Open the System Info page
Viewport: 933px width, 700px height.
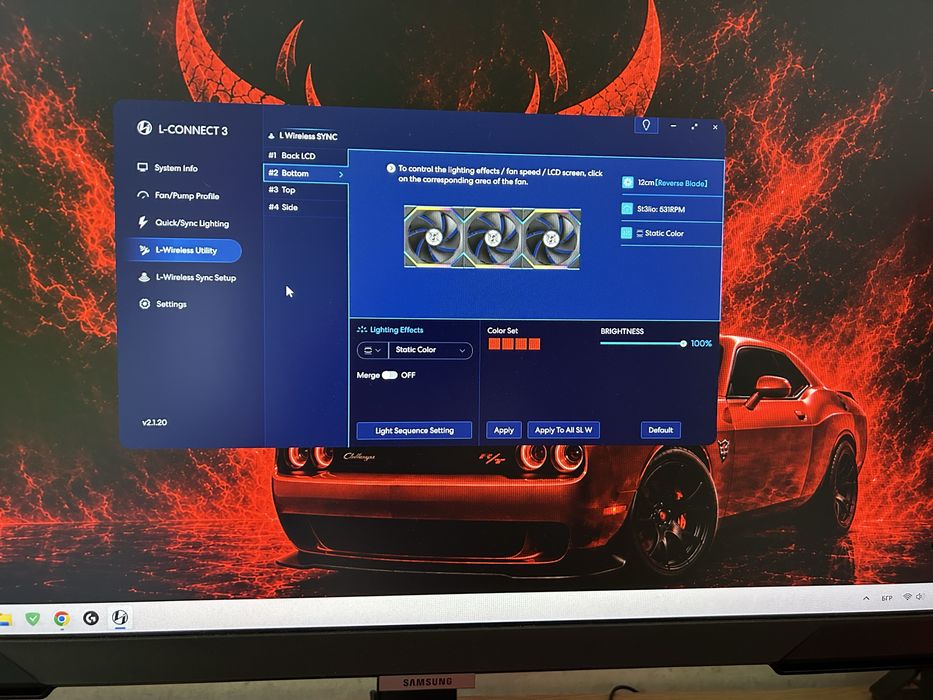(x=167, y=168)
